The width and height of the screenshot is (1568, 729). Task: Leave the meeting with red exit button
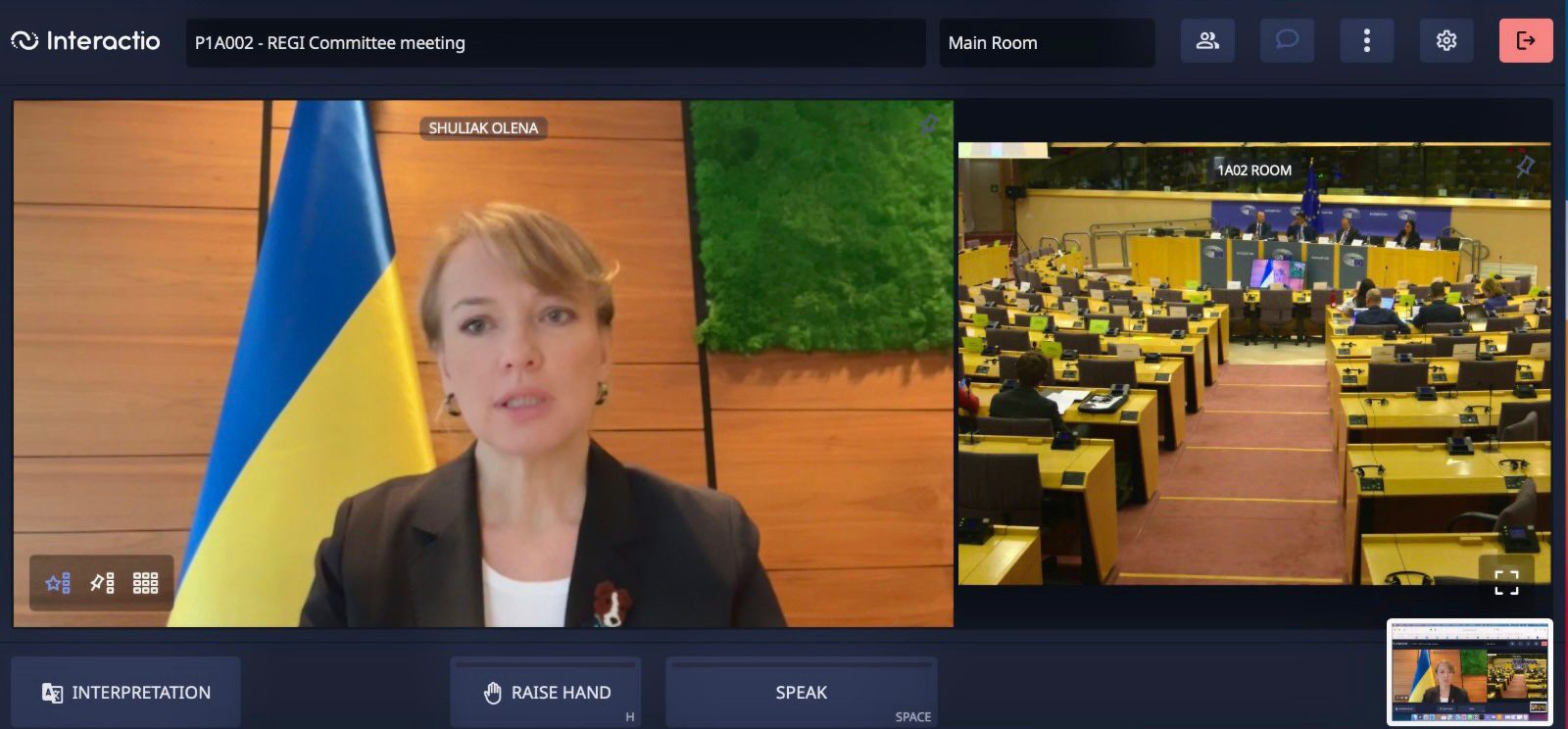[x=1525, y=41]
